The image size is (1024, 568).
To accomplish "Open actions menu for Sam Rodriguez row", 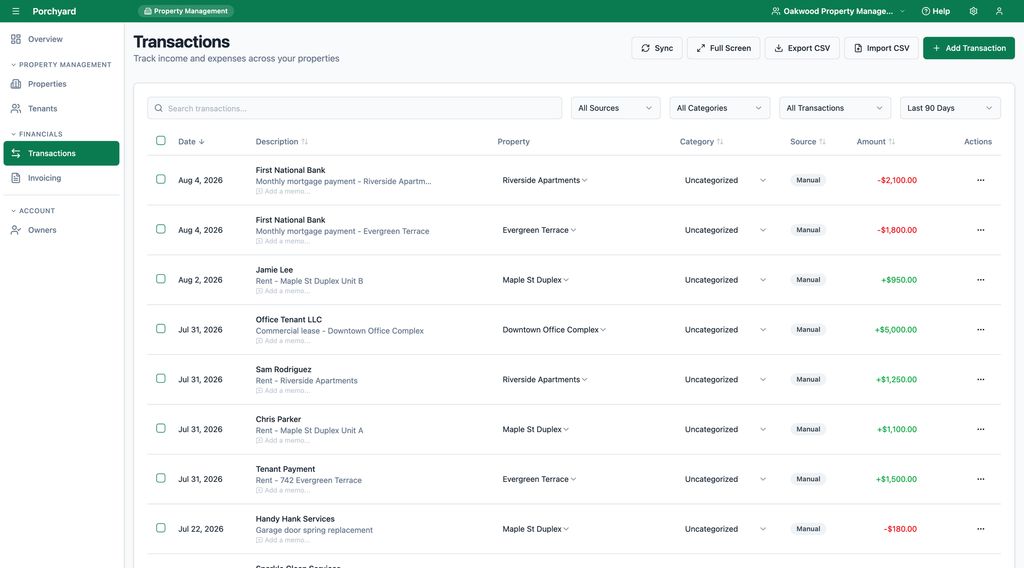I will coord(980,379).
